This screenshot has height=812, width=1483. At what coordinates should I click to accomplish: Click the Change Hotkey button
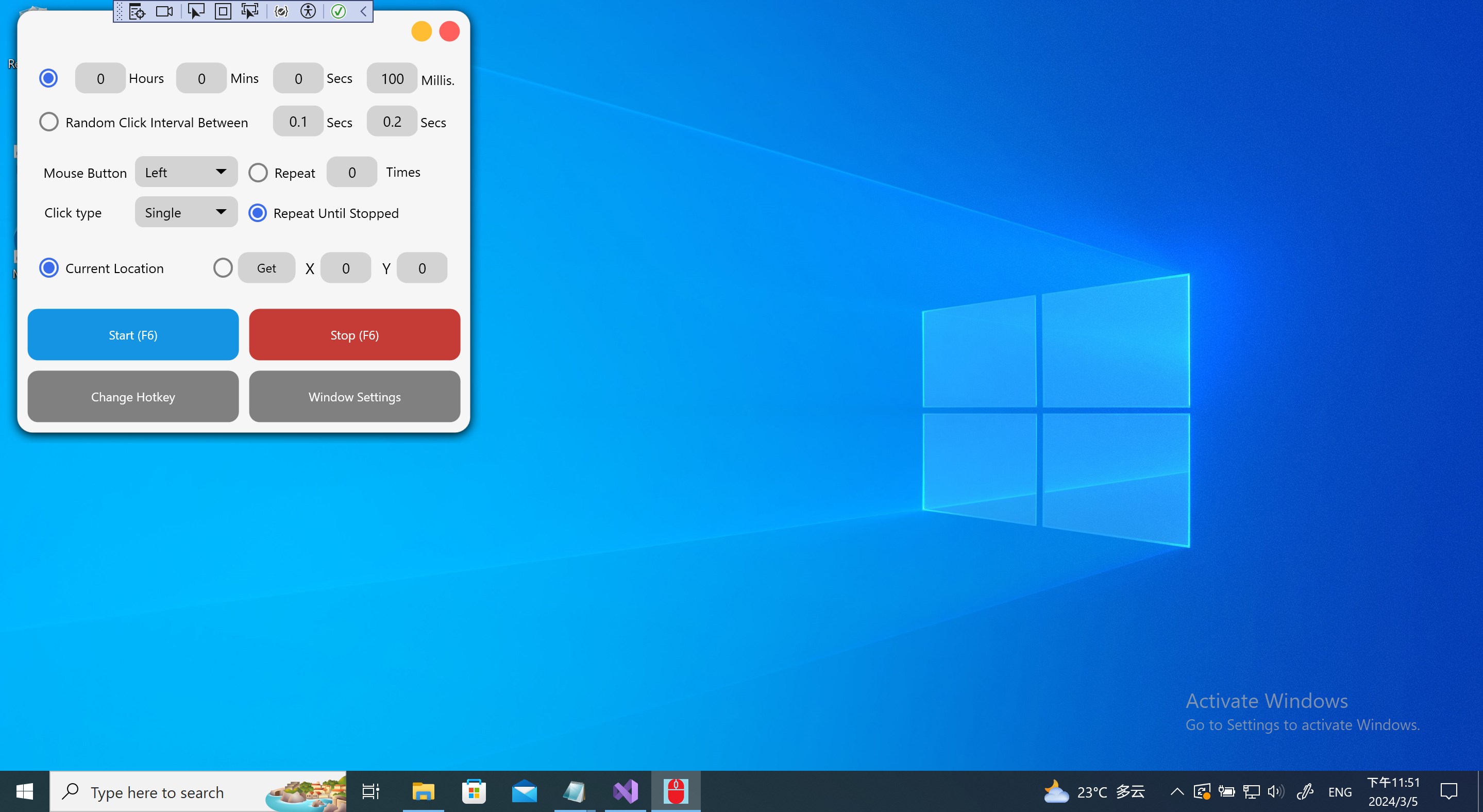132,396
